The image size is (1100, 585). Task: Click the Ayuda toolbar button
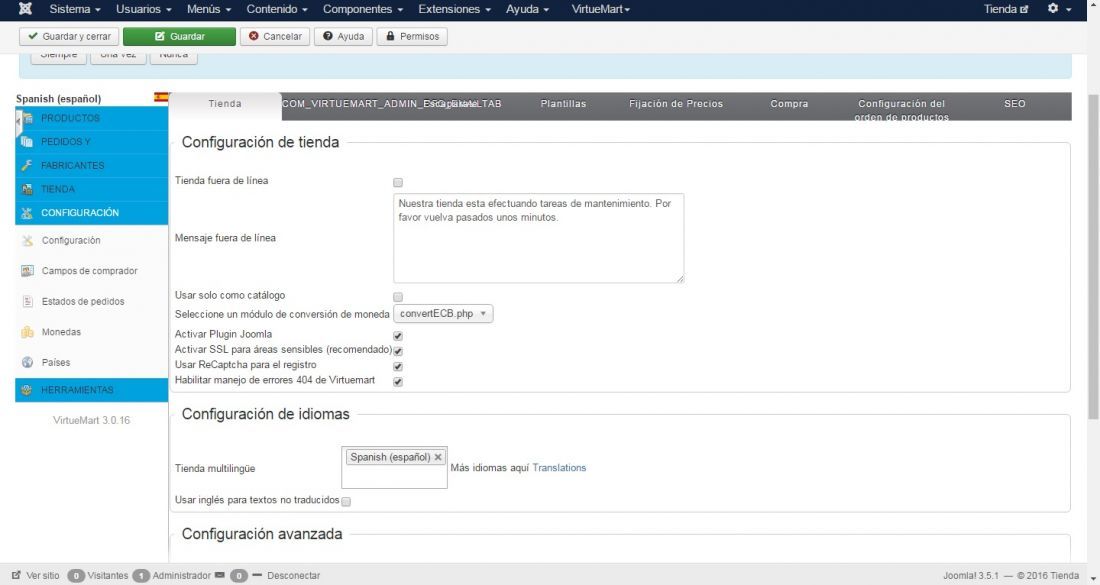pos(343,36)
